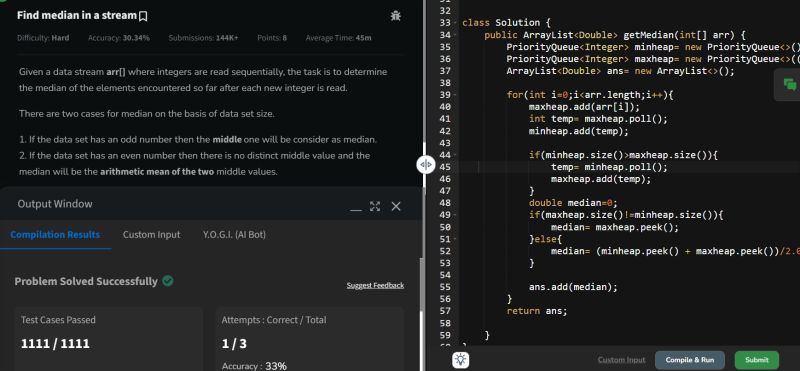Collapse the class Solution code fold on line 33

[x=455, y=23]
